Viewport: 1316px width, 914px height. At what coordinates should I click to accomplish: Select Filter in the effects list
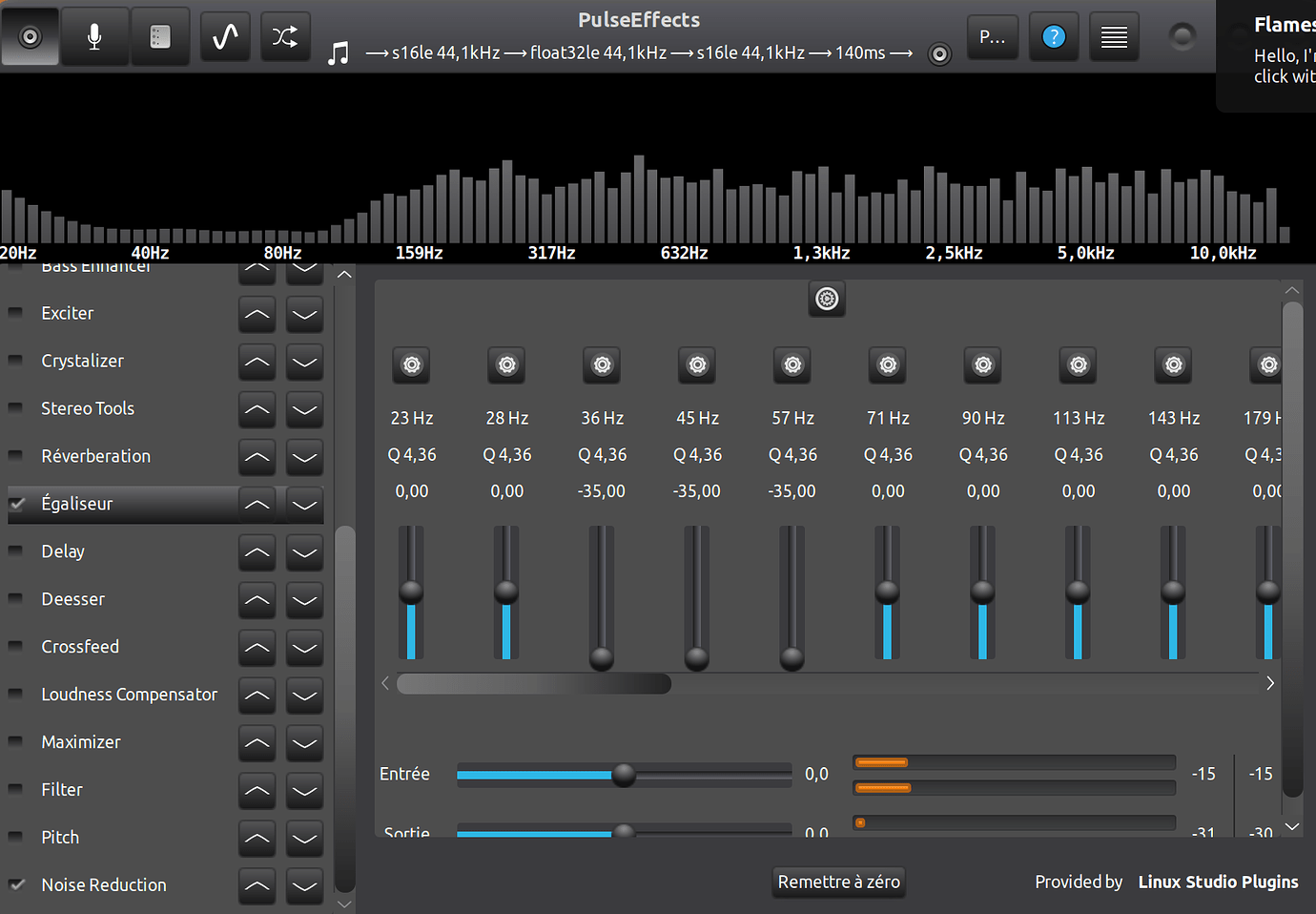point(62,790)
